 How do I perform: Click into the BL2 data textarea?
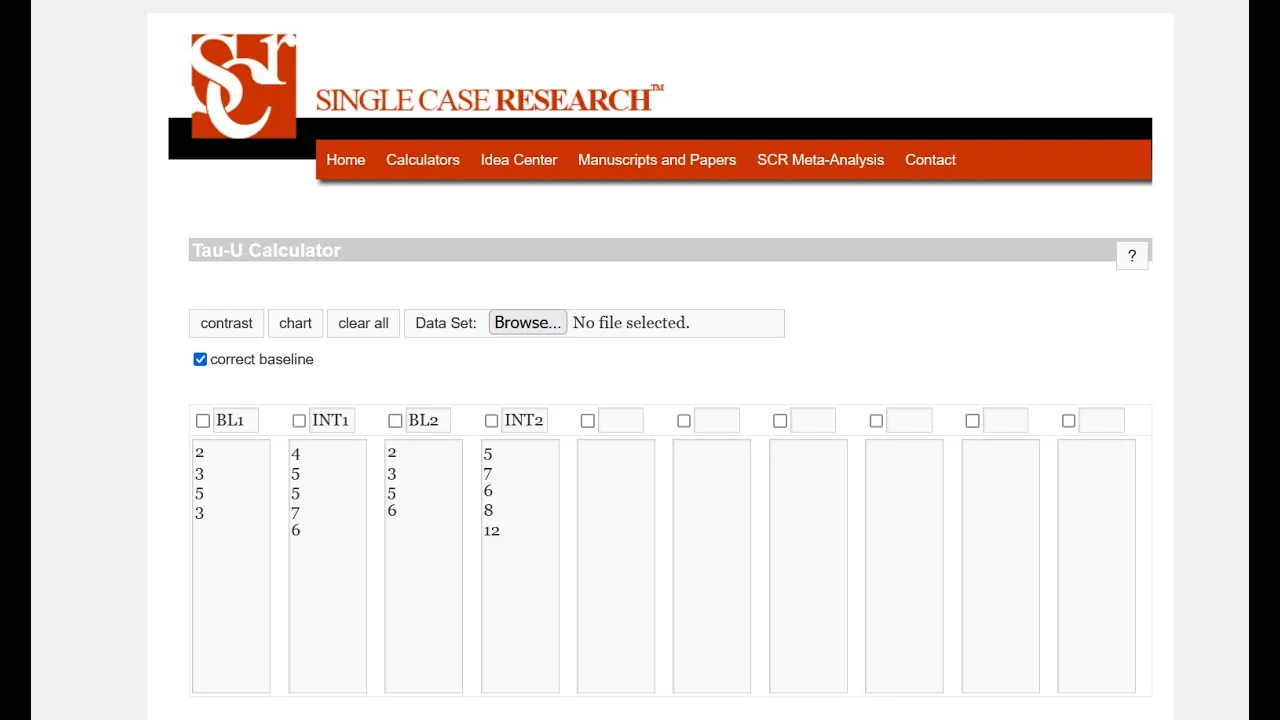tap(423, 566)
